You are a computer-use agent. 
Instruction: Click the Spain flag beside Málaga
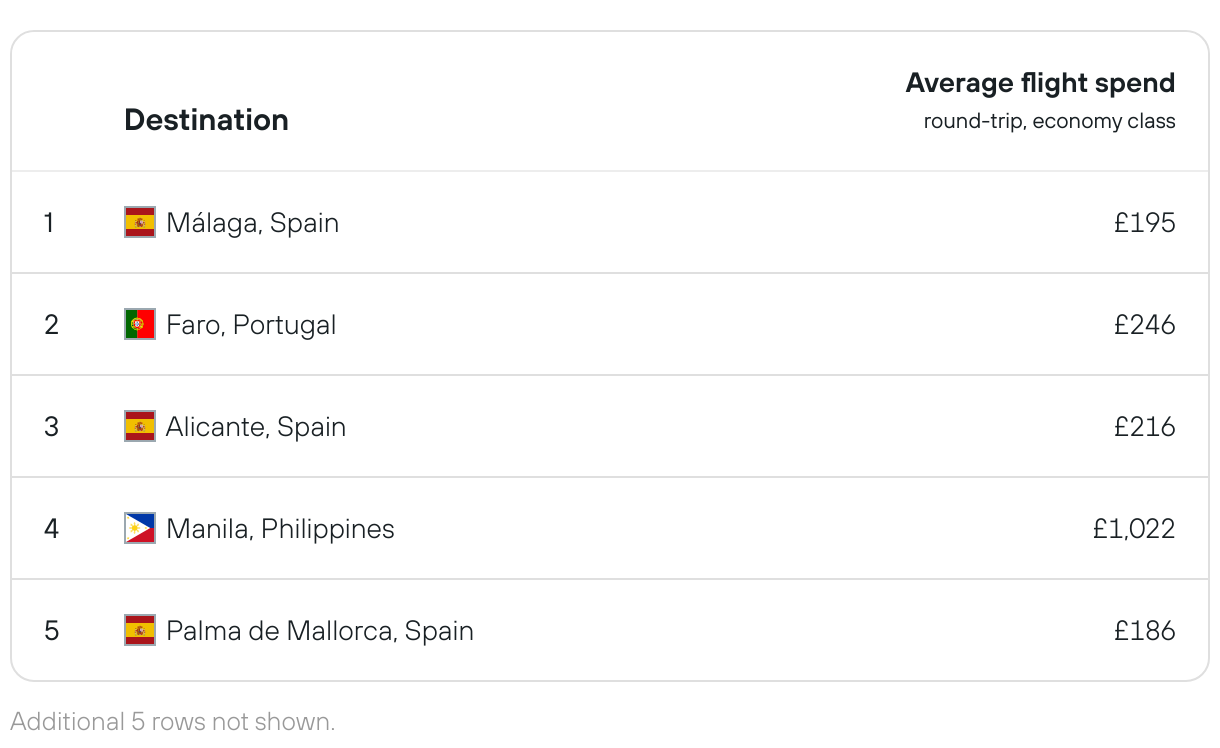click(x=140, y=222)
